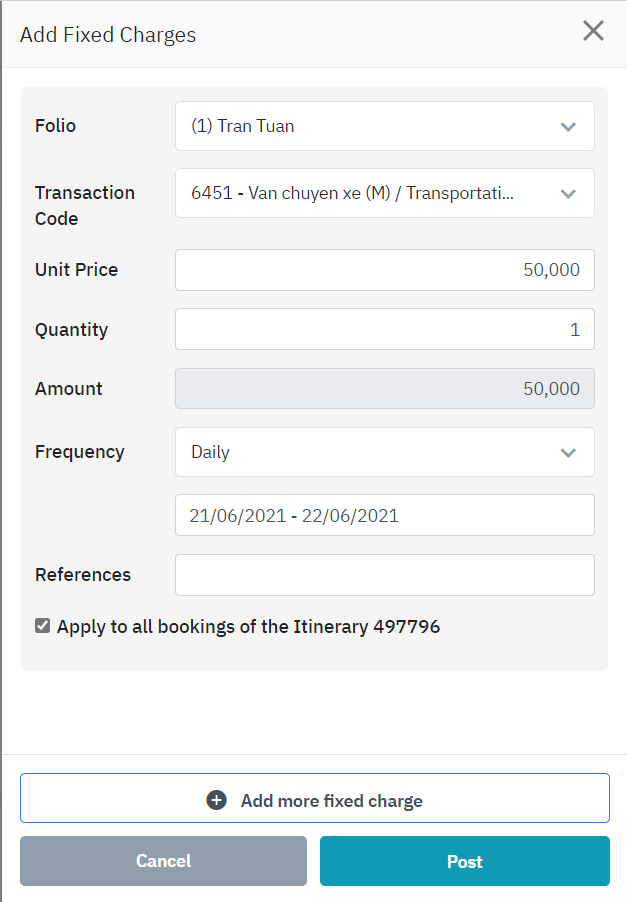Open the date range field 21/06/2021 - 22/06/2021
The width and height of the screenshot is (627, 902).
[x=384, y=516]
